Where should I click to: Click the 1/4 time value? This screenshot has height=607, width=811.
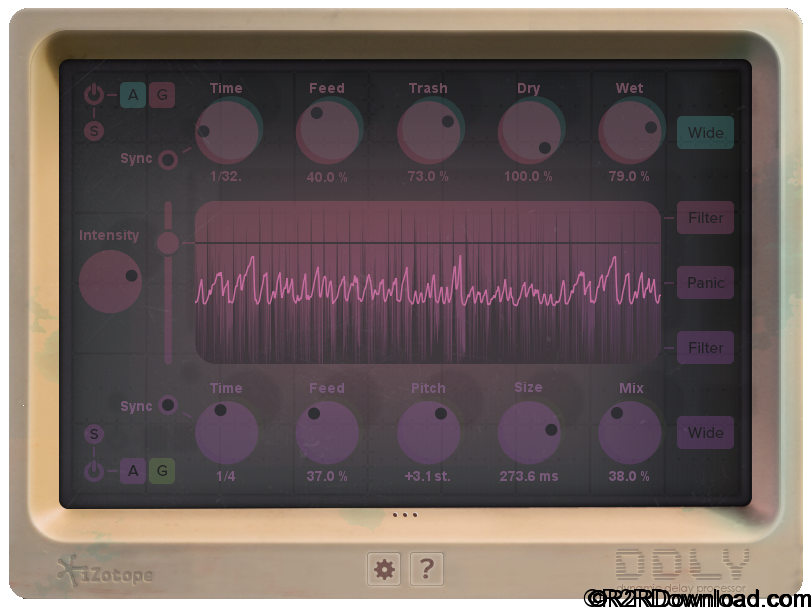pyautogui.click(x=226, y=476)
